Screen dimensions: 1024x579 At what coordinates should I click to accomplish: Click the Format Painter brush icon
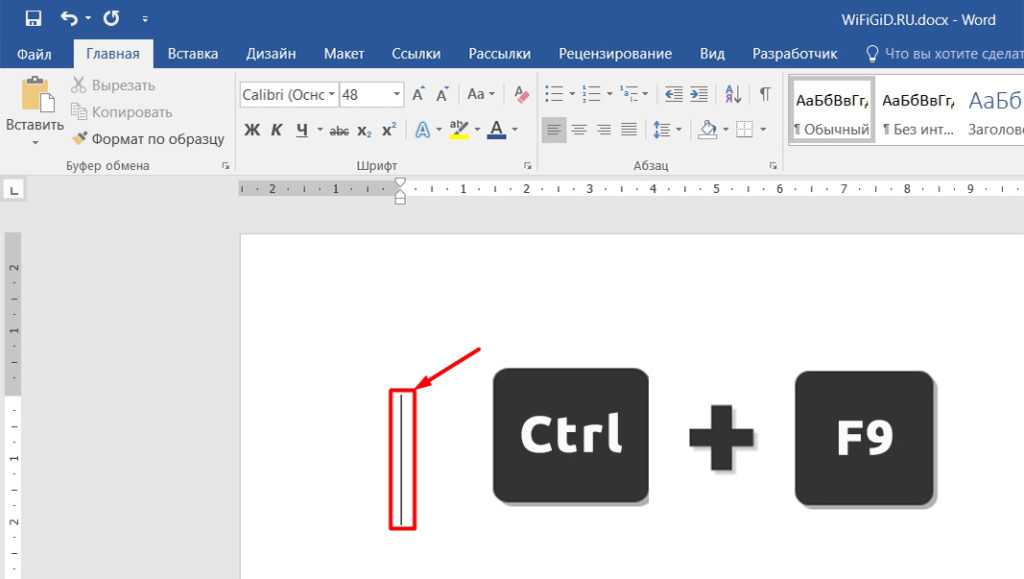click(x=79, y=139)
